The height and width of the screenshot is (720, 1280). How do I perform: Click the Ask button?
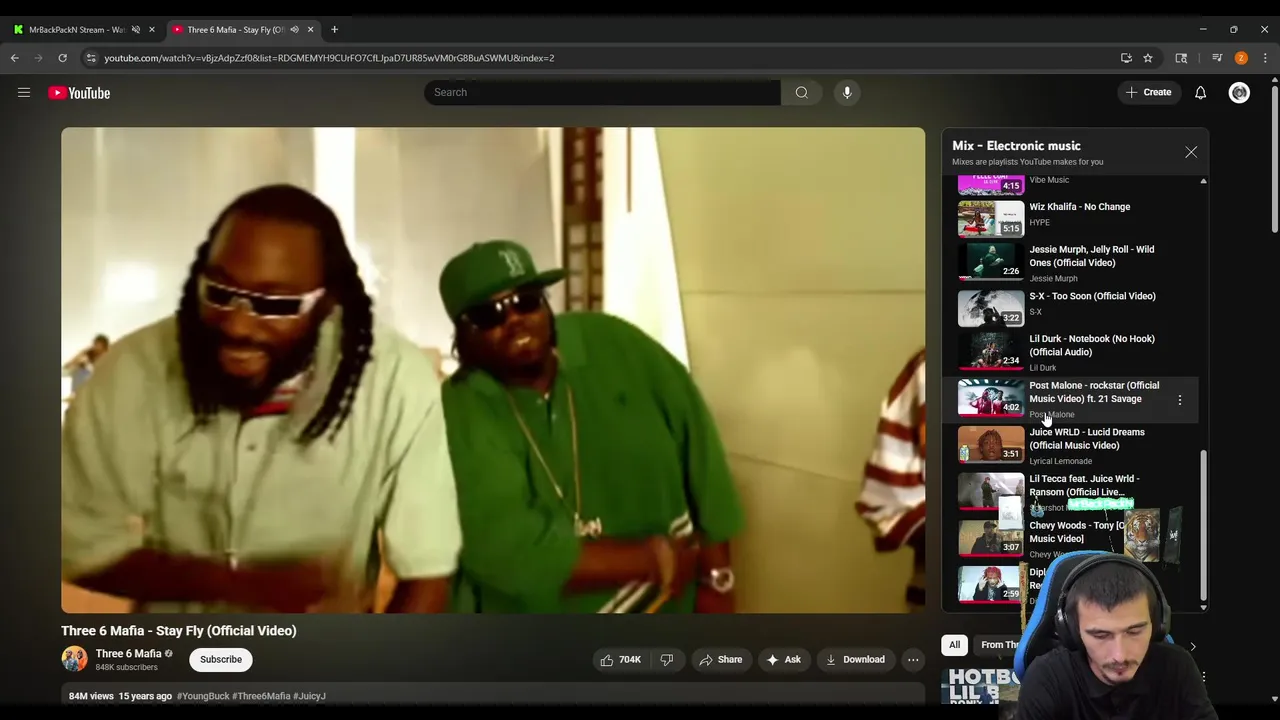point(783,660)
